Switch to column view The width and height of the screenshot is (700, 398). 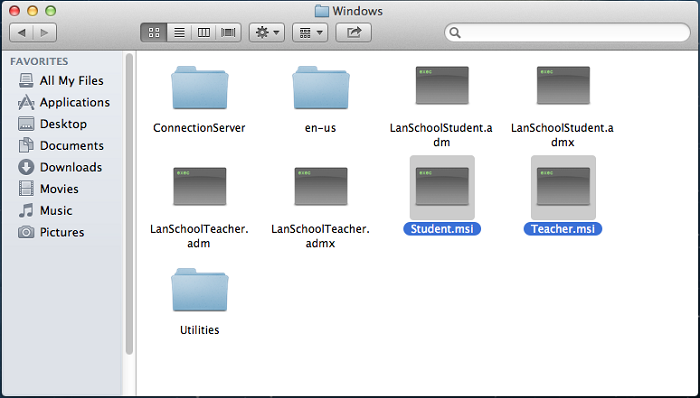tap(204, 33)
